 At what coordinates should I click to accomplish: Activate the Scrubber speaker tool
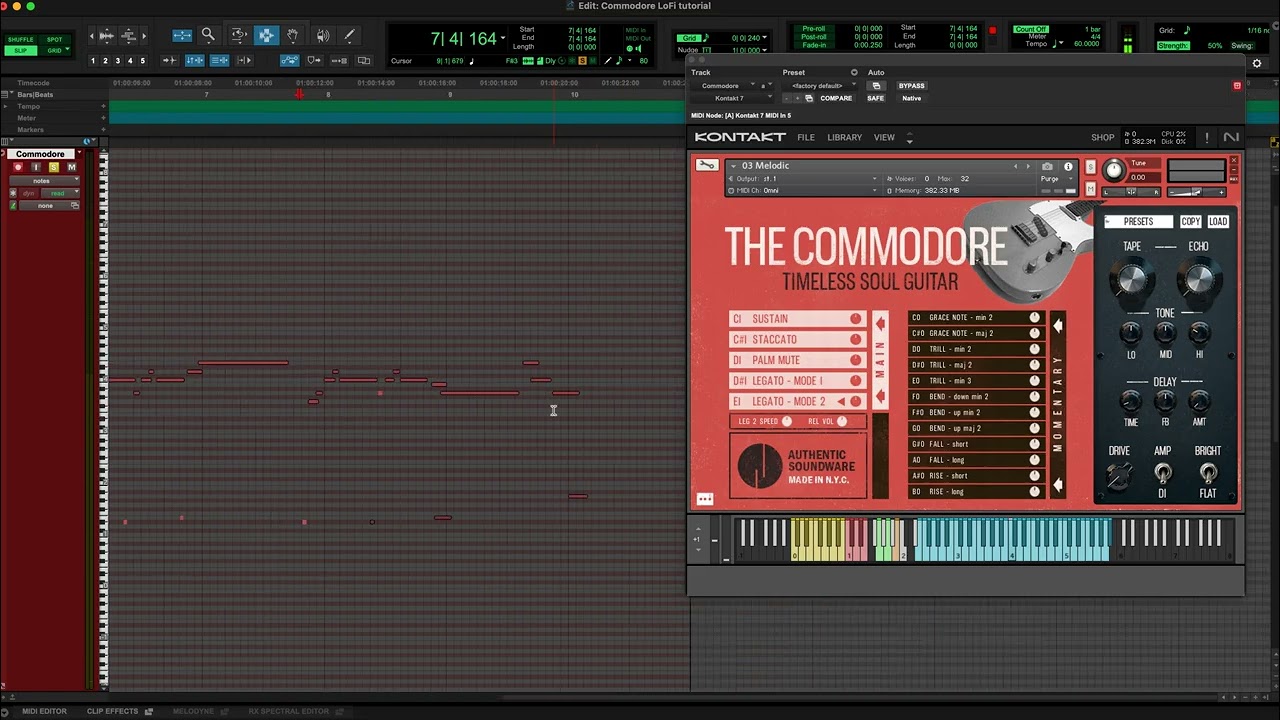322,35
